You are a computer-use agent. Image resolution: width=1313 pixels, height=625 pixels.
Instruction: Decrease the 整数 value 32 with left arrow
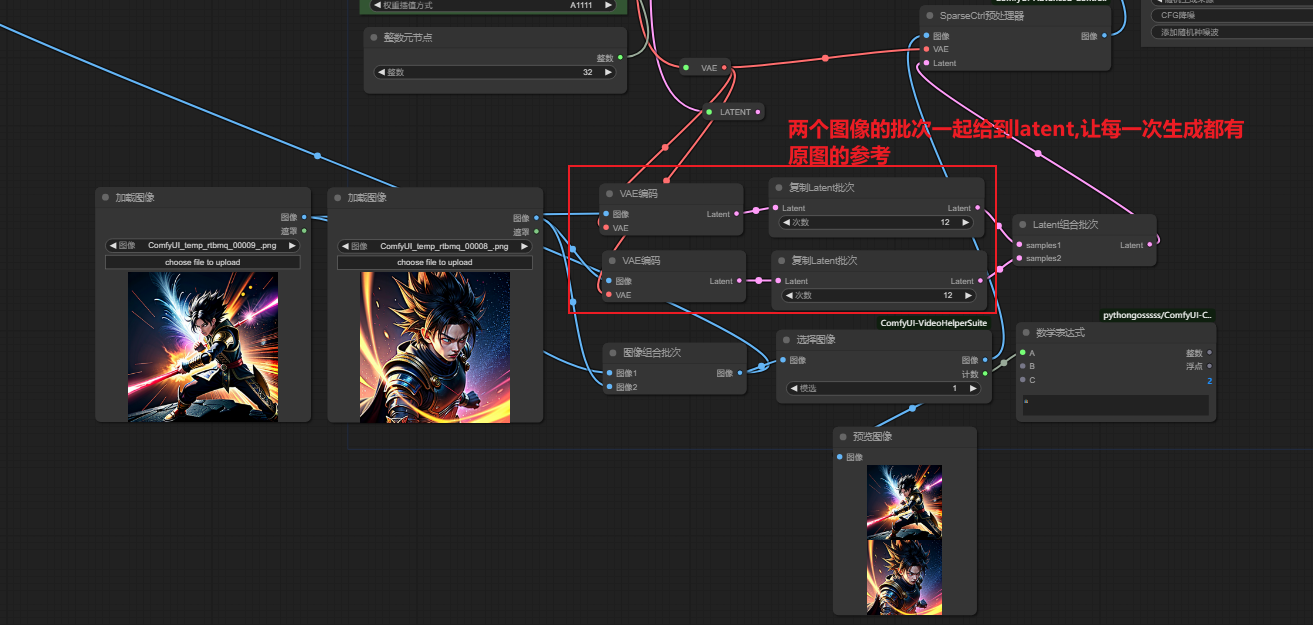click(381, 72)
